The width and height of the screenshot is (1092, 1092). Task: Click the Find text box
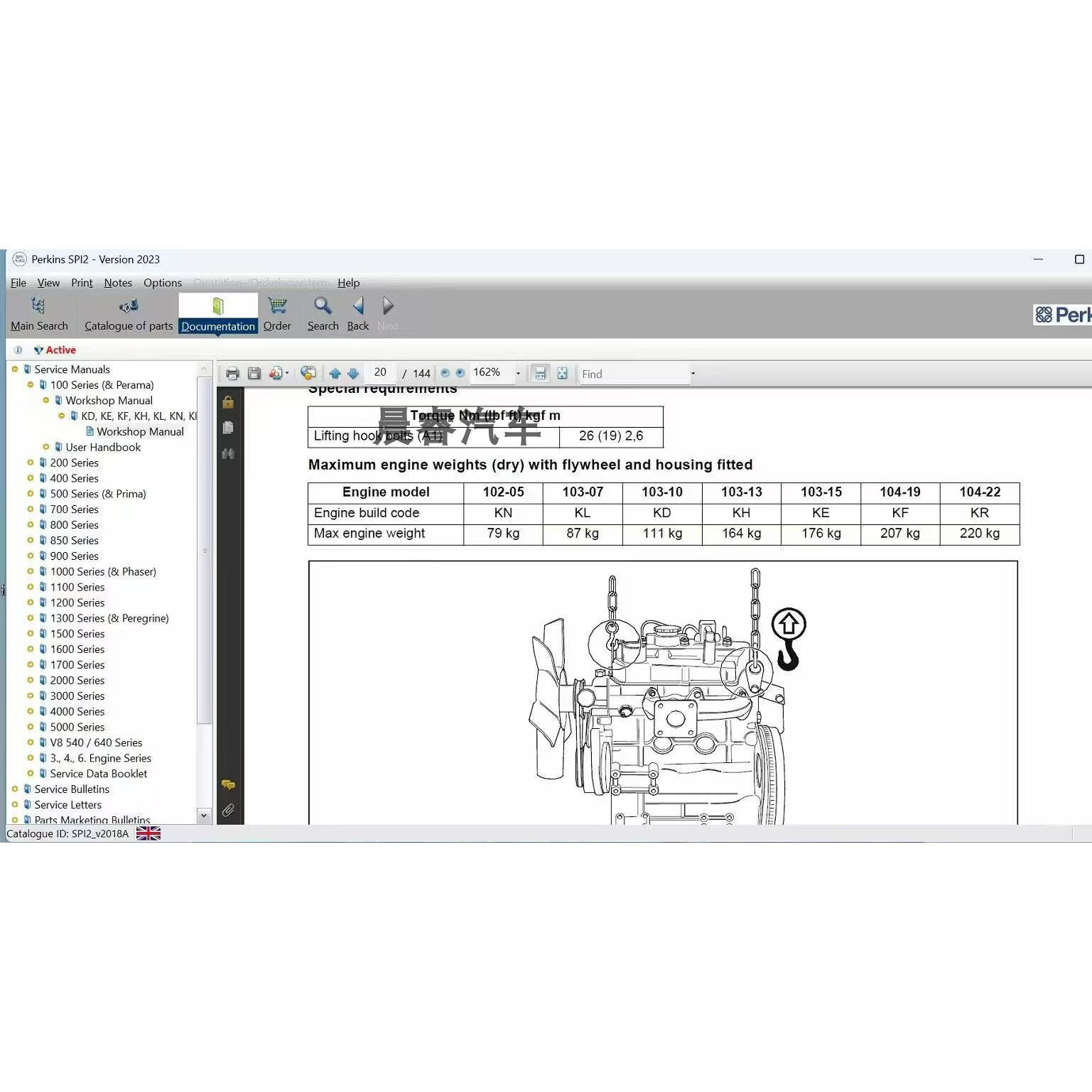634,374
